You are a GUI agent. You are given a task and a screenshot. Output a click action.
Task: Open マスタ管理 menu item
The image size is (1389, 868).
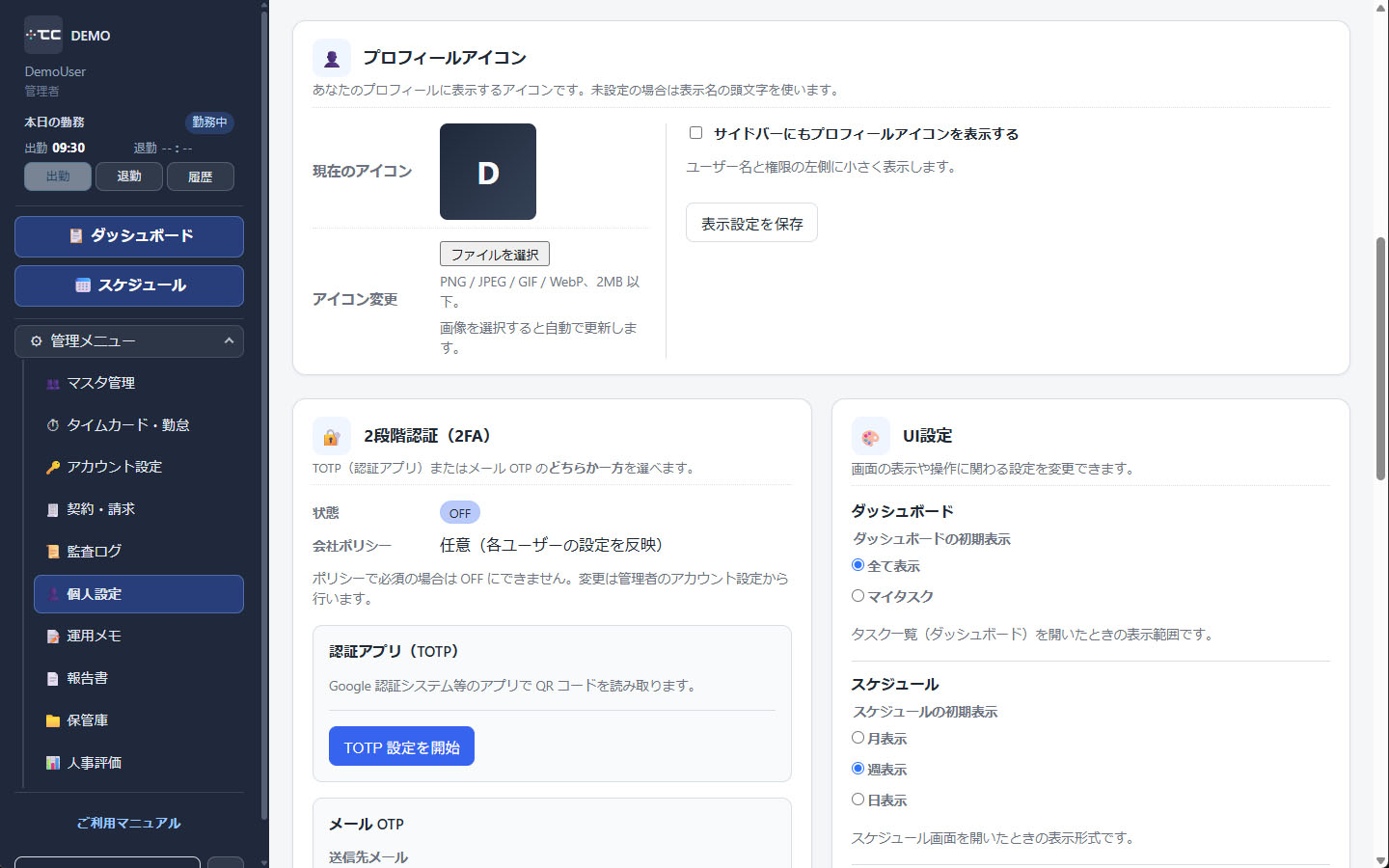point(139,383)
